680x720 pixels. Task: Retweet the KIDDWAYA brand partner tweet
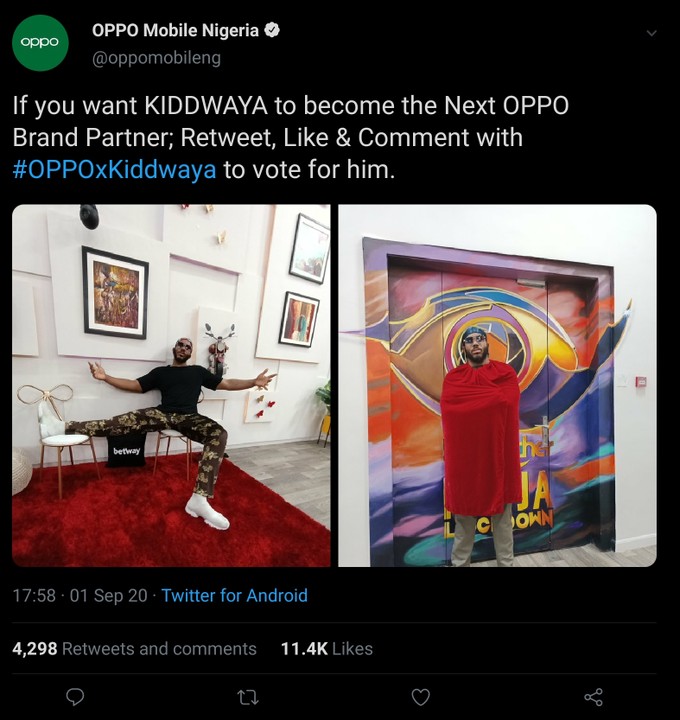tap(247, 697)
